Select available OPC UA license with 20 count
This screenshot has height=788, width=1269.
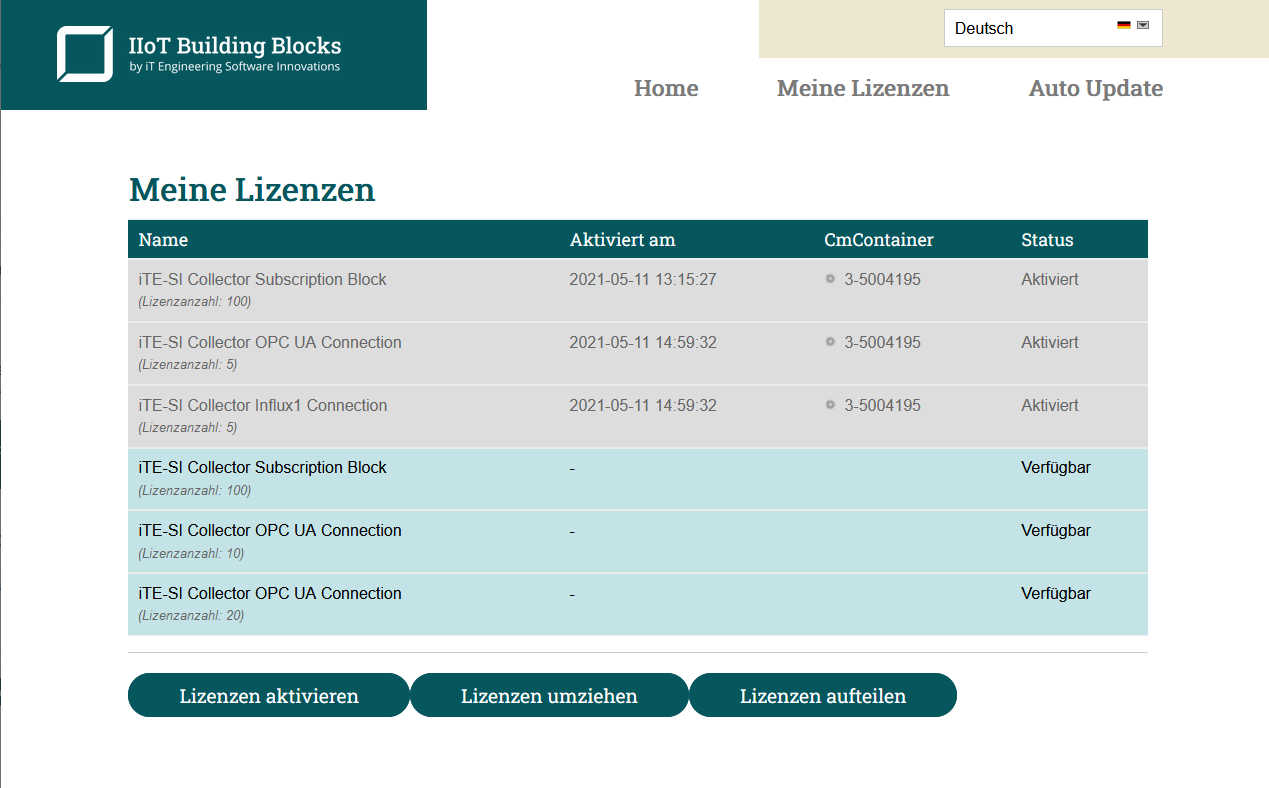coord(270,594)
